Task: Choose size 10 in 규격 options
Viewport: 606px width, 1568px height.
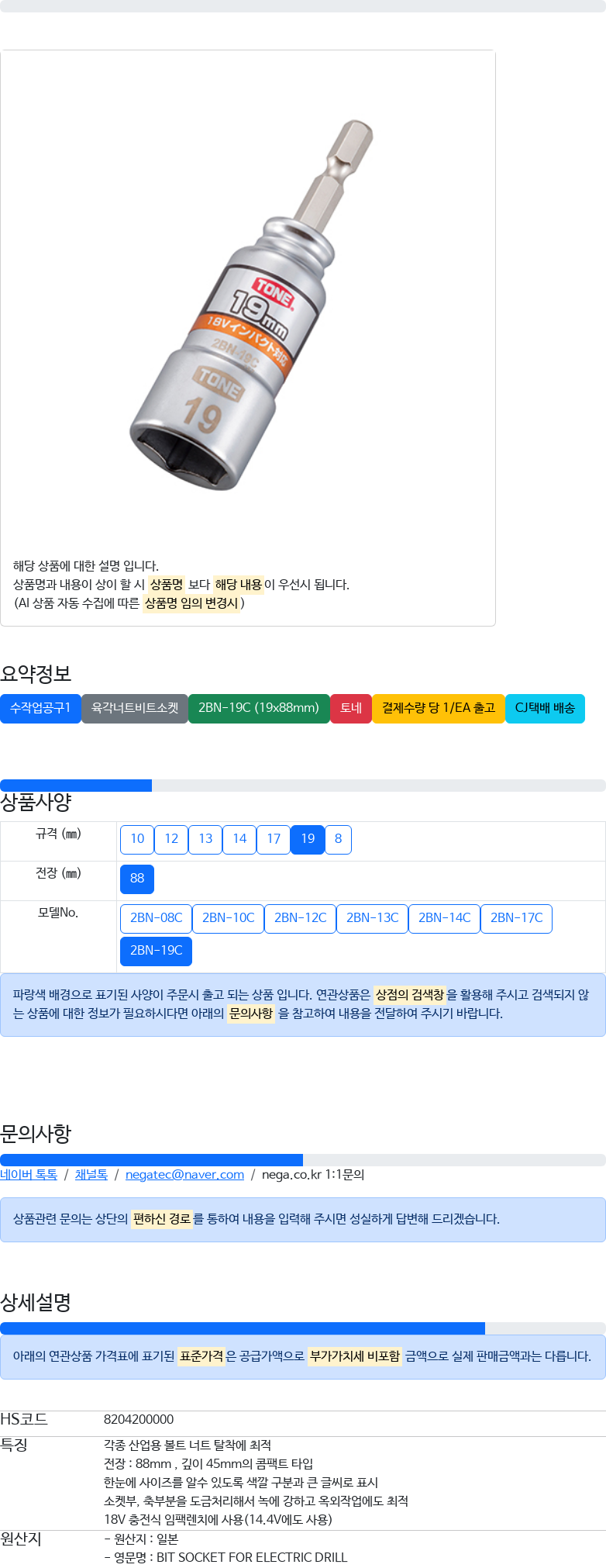Action: coord(137,839)
